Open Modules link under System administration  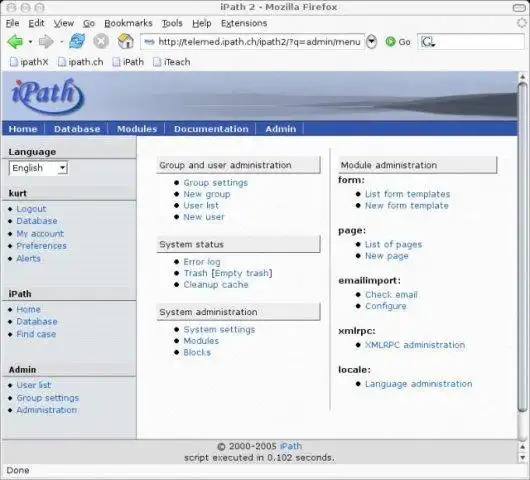click(201, 341)
